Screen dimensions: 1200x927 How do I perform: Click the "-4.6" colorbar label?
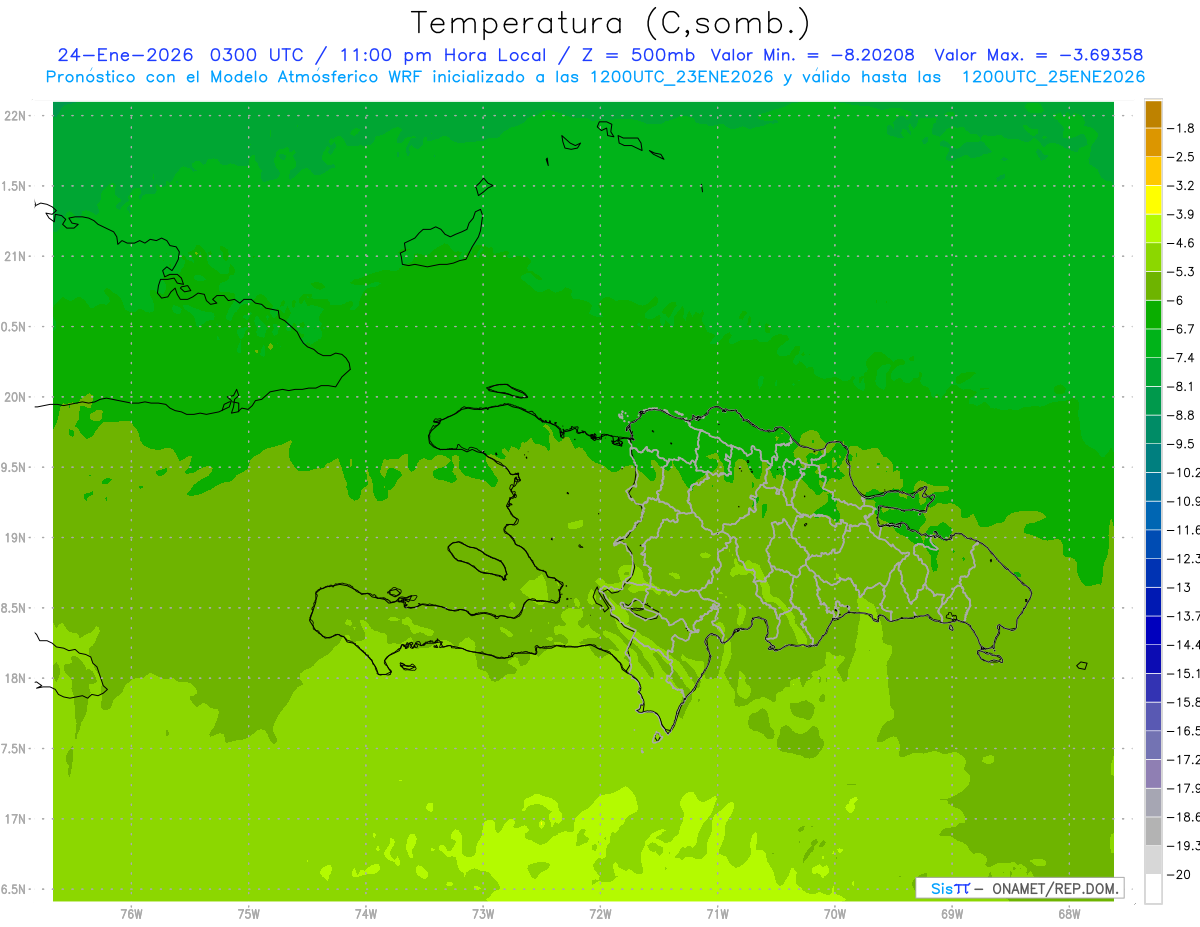pyautogui.click(x=1182, y=243)
